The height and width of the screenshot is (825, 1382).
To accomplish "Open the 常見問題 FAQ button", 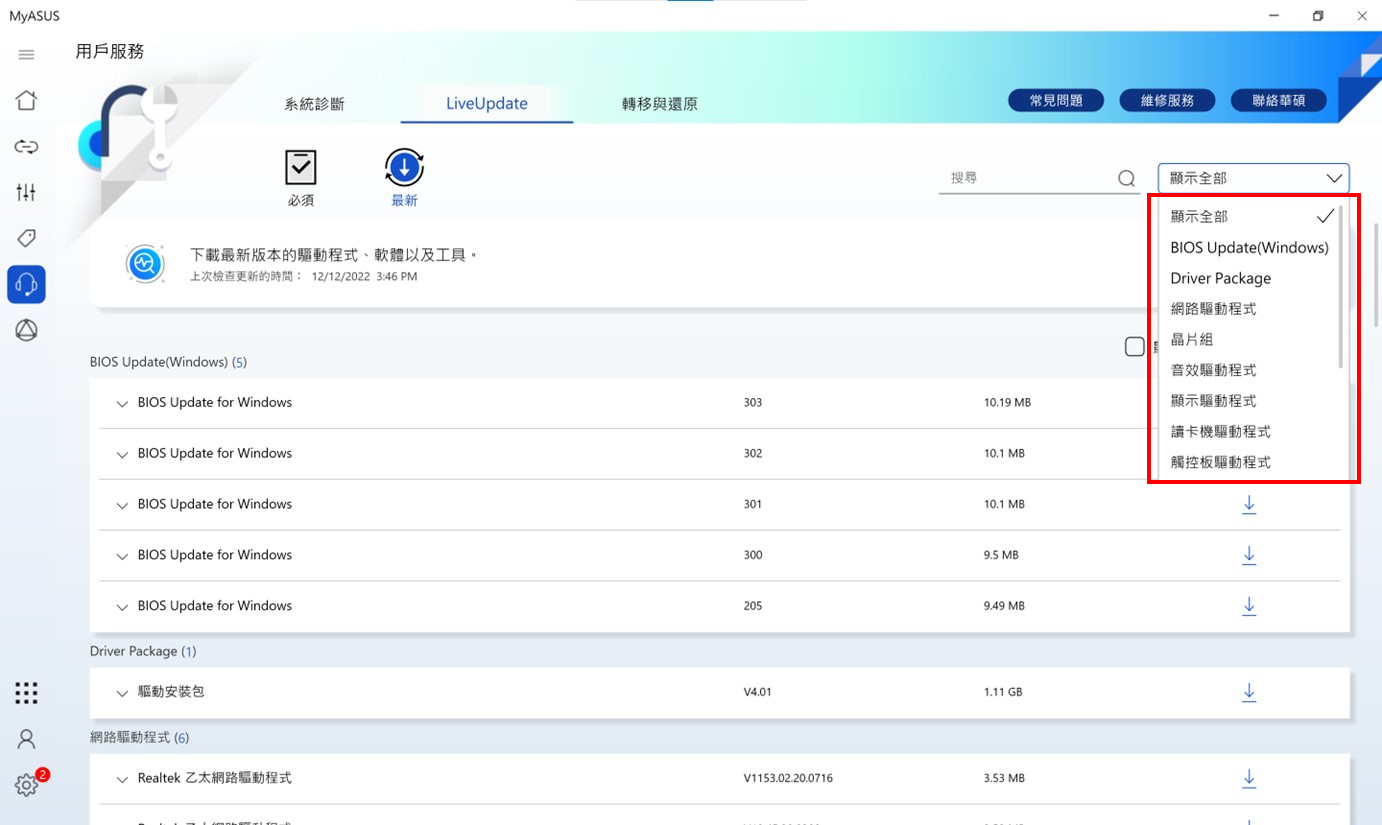I will [1056, 100].
